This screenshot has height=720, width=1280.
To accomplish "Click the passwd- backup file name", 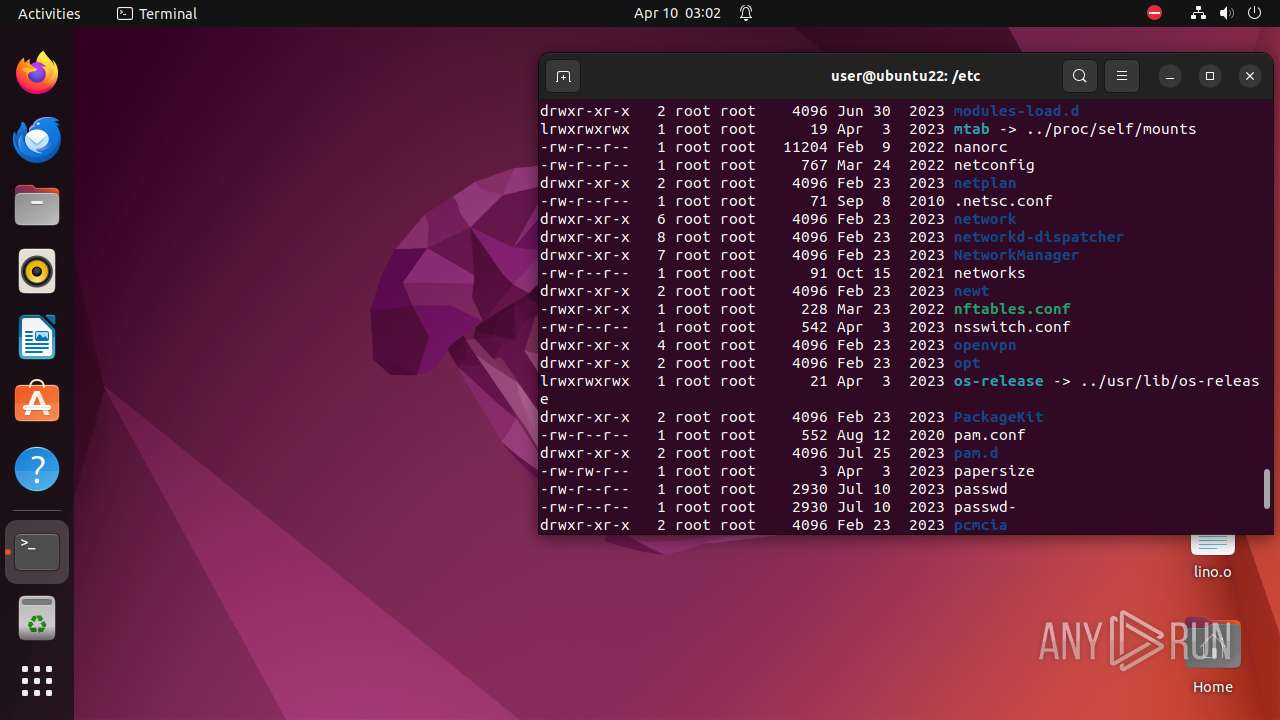I will click(985, 507).
